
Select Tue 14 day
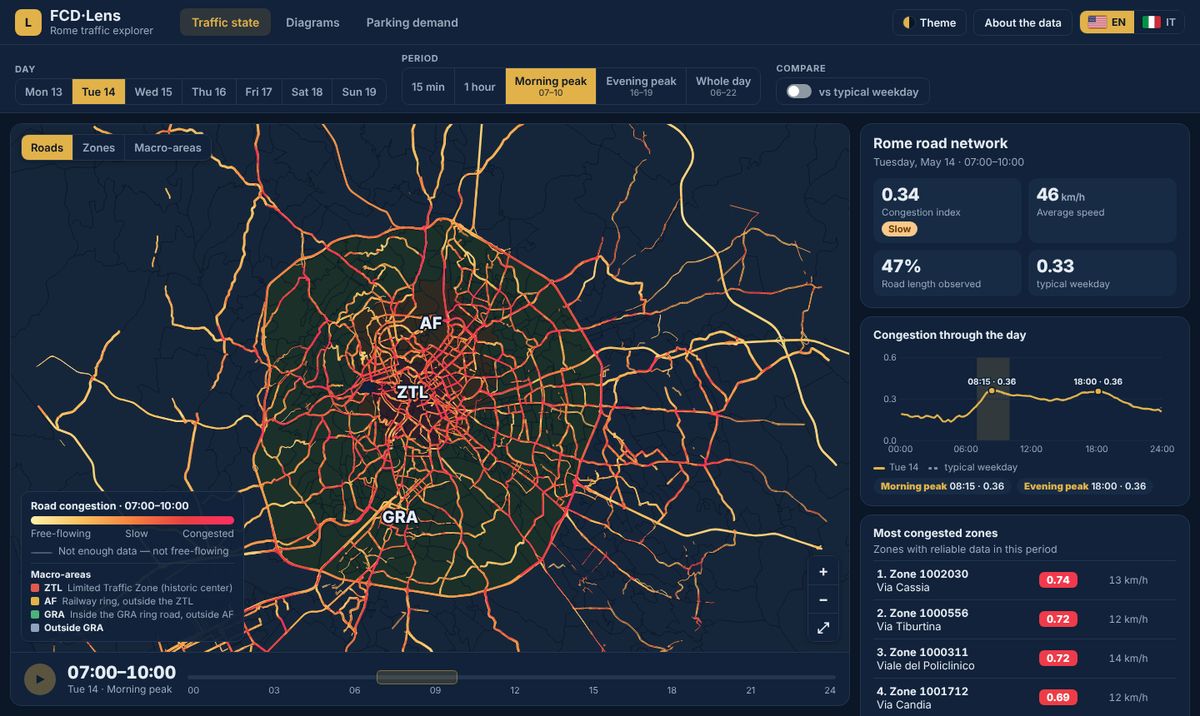click(98, 92)
